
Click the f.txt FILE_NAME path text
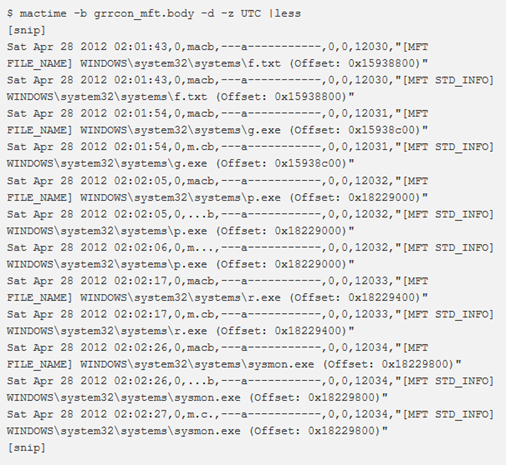coord(180,63)
